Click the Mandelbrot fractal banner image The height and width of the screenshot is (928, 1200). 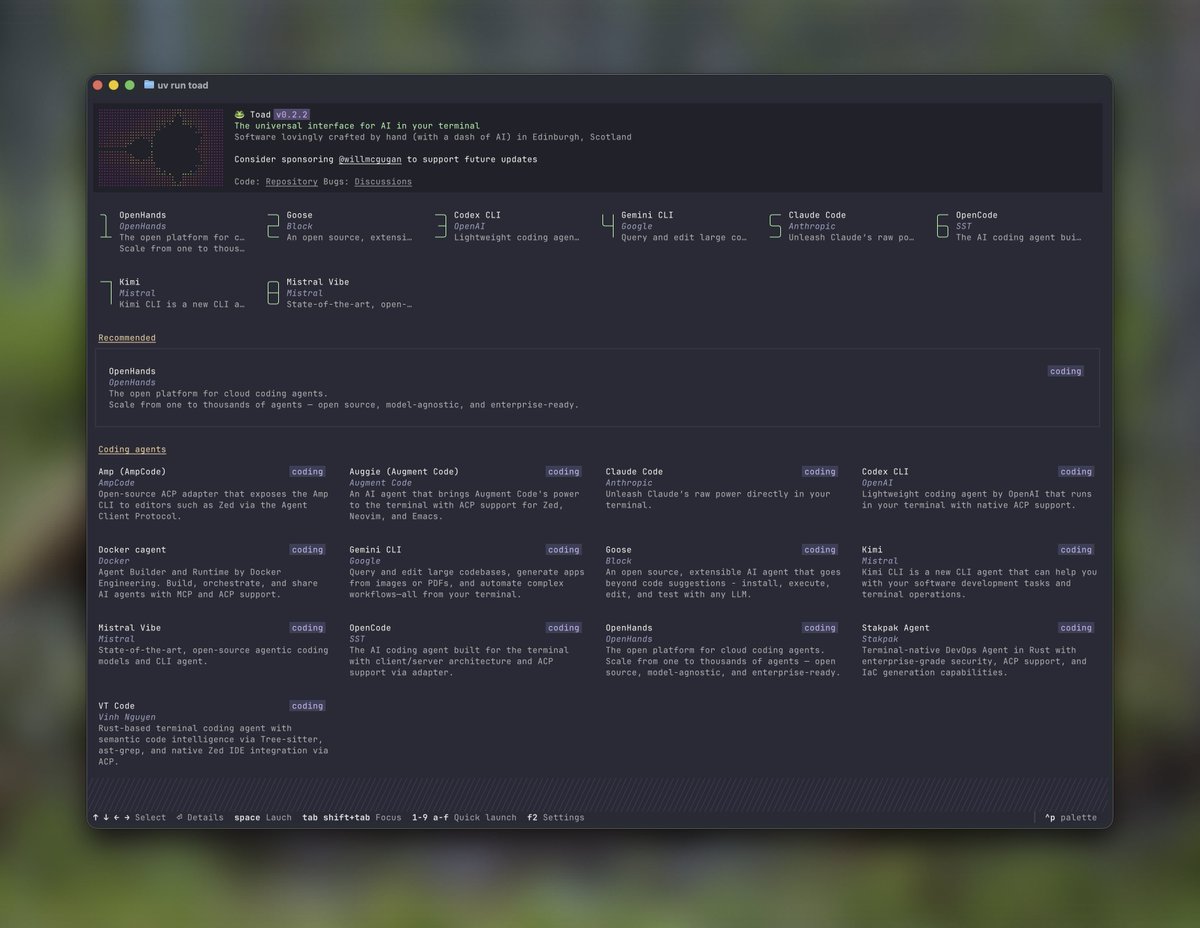click(x=160, y=148)
